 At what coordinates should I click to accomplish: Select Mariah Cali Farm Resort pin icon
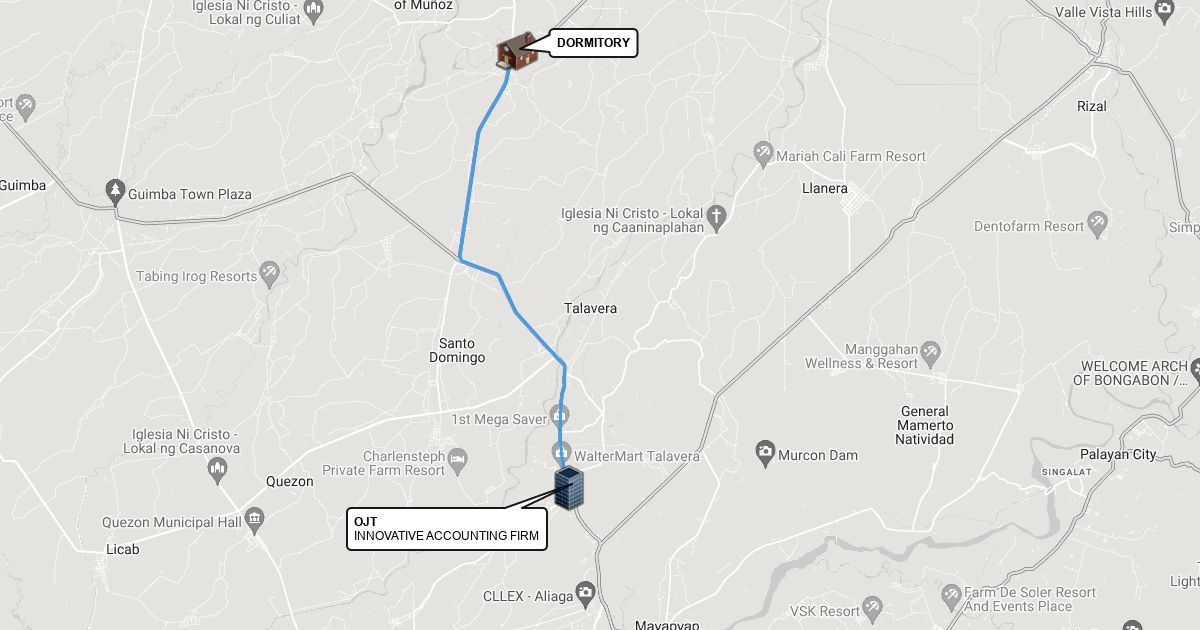click(x=764, y=153)
